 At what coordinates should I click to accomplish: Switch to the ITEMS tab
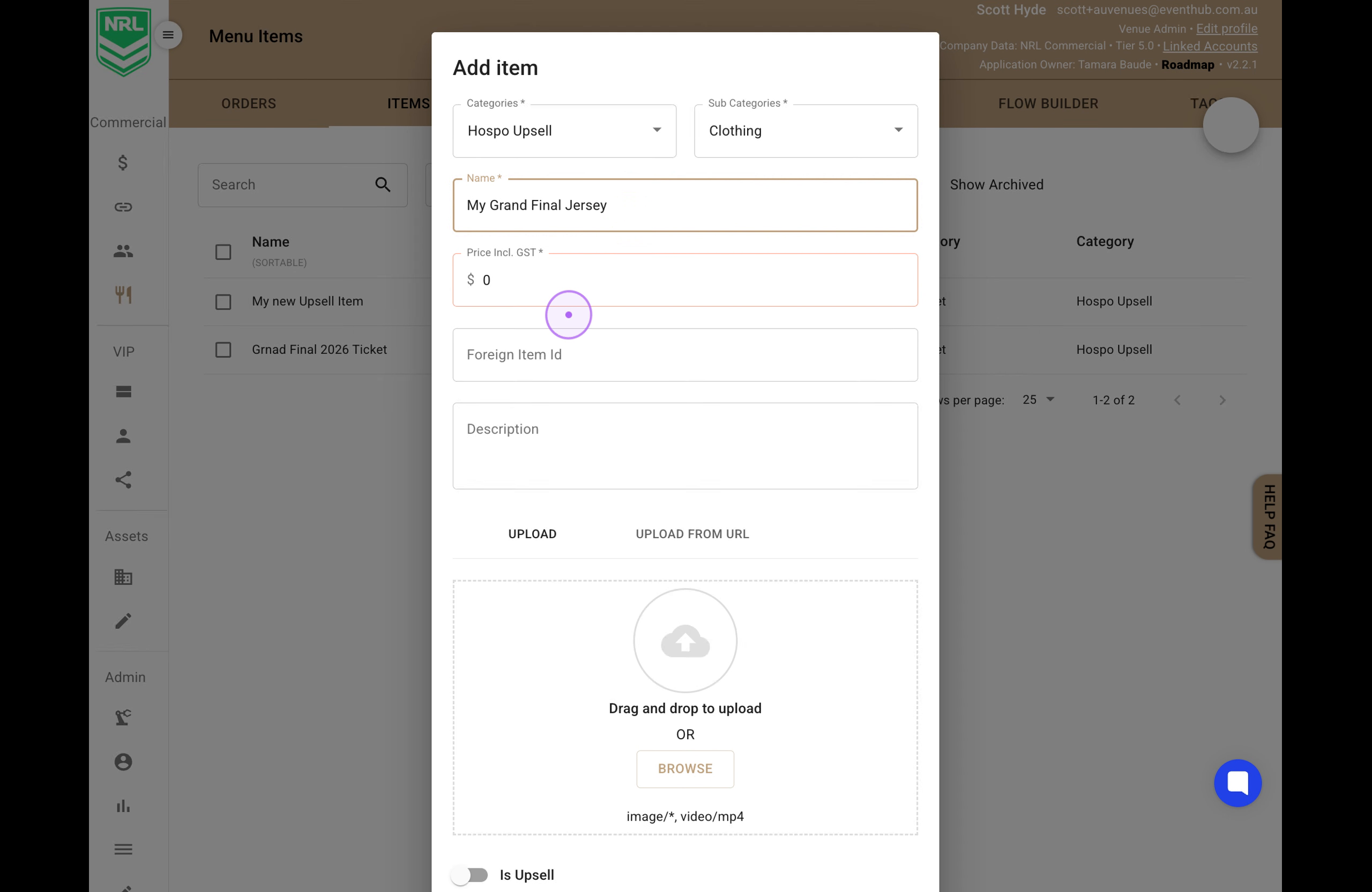click(408, 104)
